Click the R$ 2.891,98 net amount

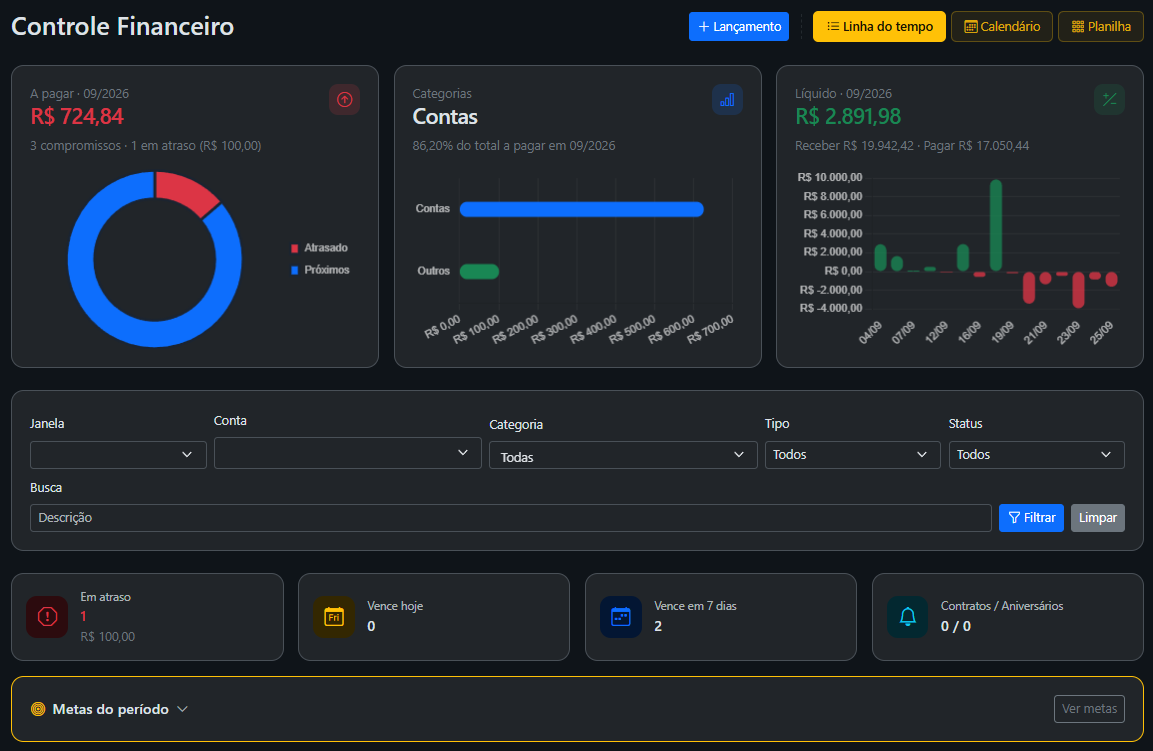pos(848,116)
